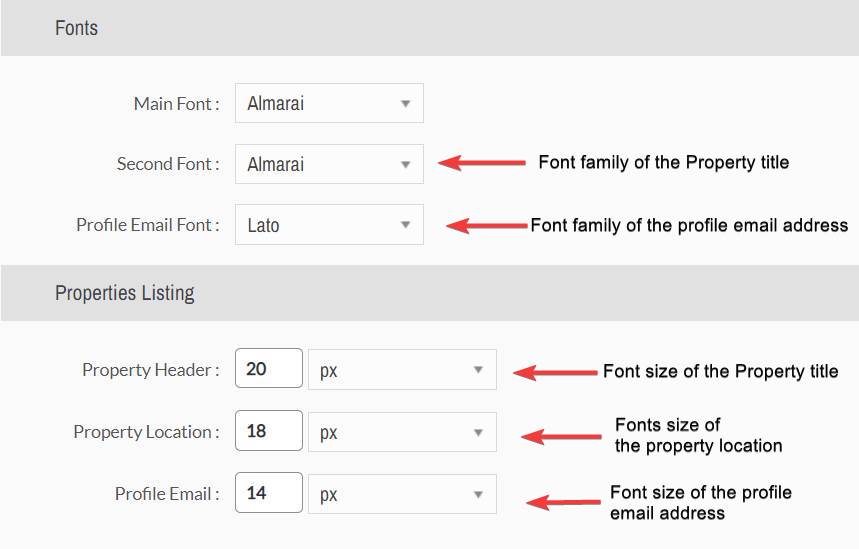Image resolution: width=859 pixels, height=549 pixels.
Task: Open the Property Location unit dropdown
Action: point(403,432)
